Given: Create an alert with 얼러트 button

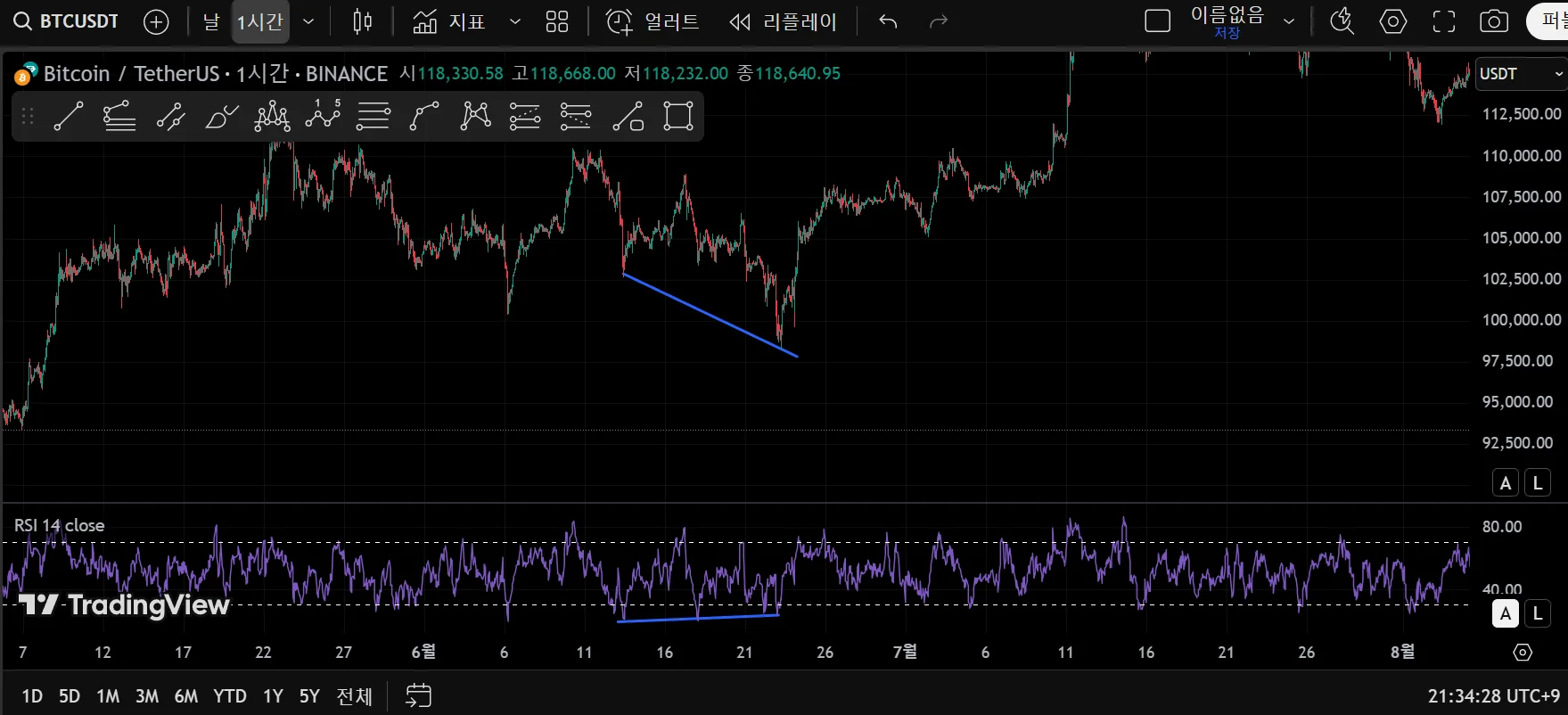Looking at the screenshot, I should pyautogui.click(x=653, y=21).
